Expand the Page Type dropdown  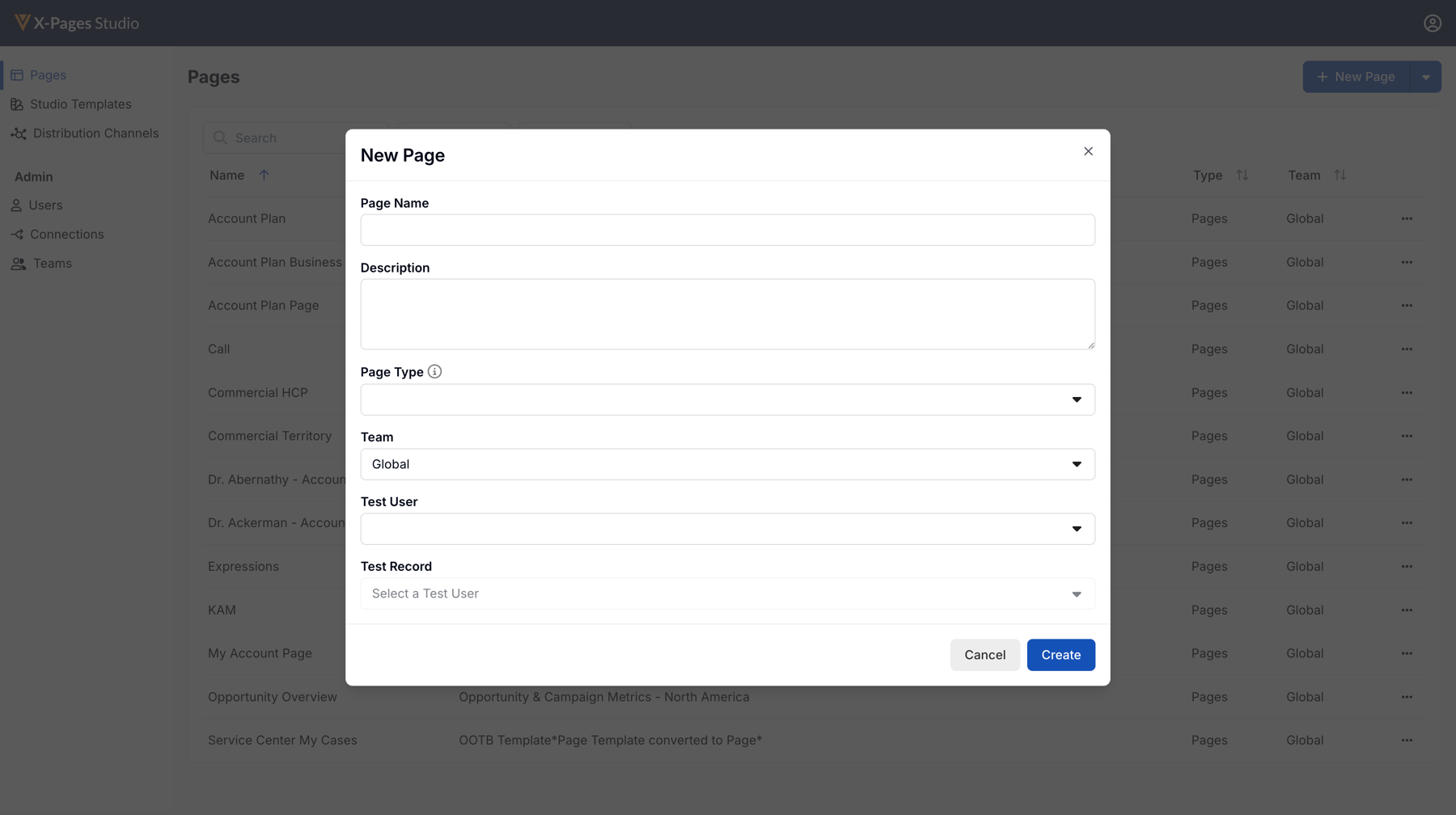click(727, 399)
